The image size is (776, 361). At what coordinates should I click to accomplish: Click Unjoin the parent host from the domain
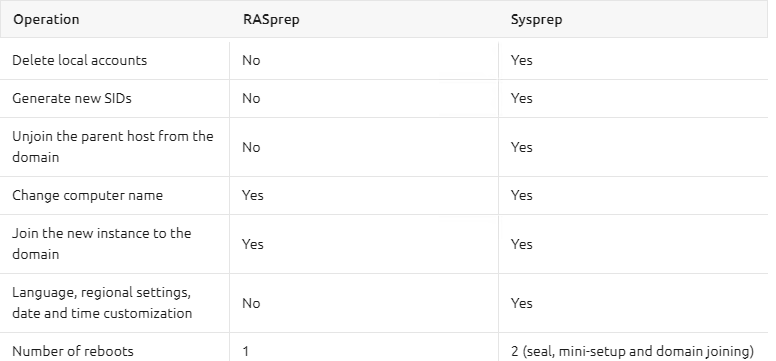(x=113, y=147)
